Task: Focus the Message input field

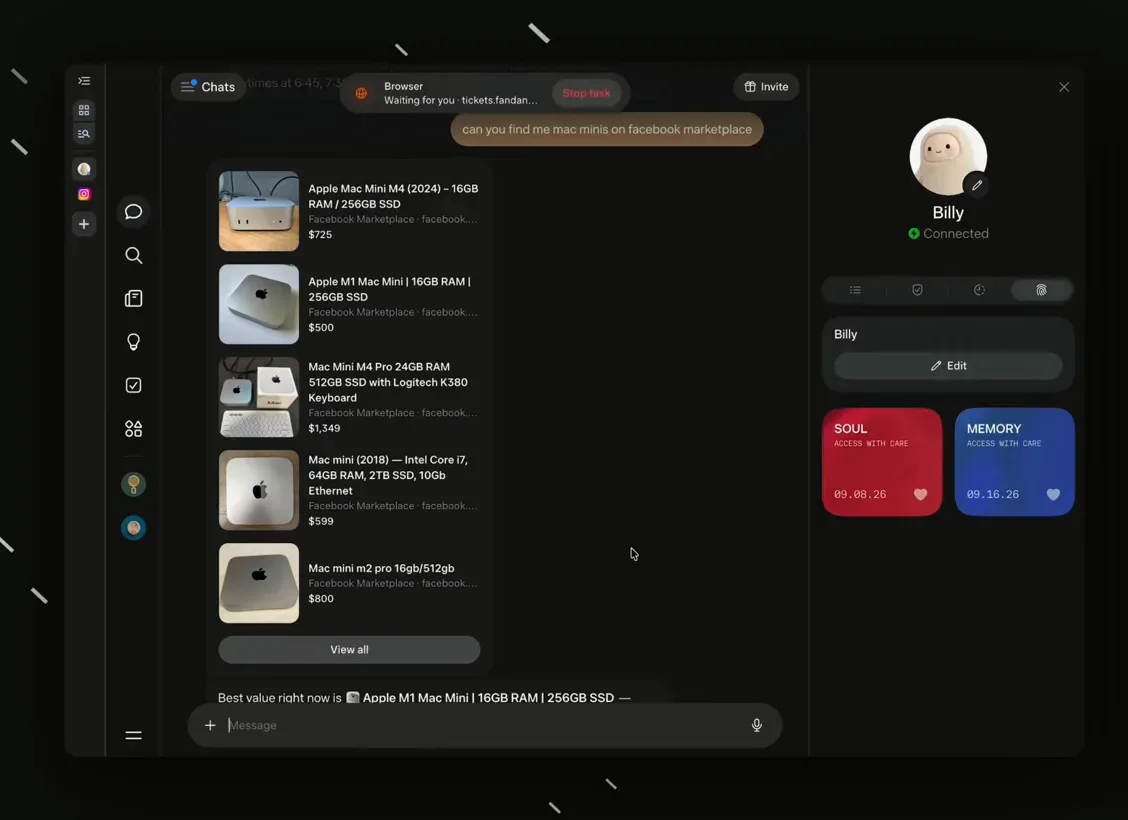Action: 485,725
